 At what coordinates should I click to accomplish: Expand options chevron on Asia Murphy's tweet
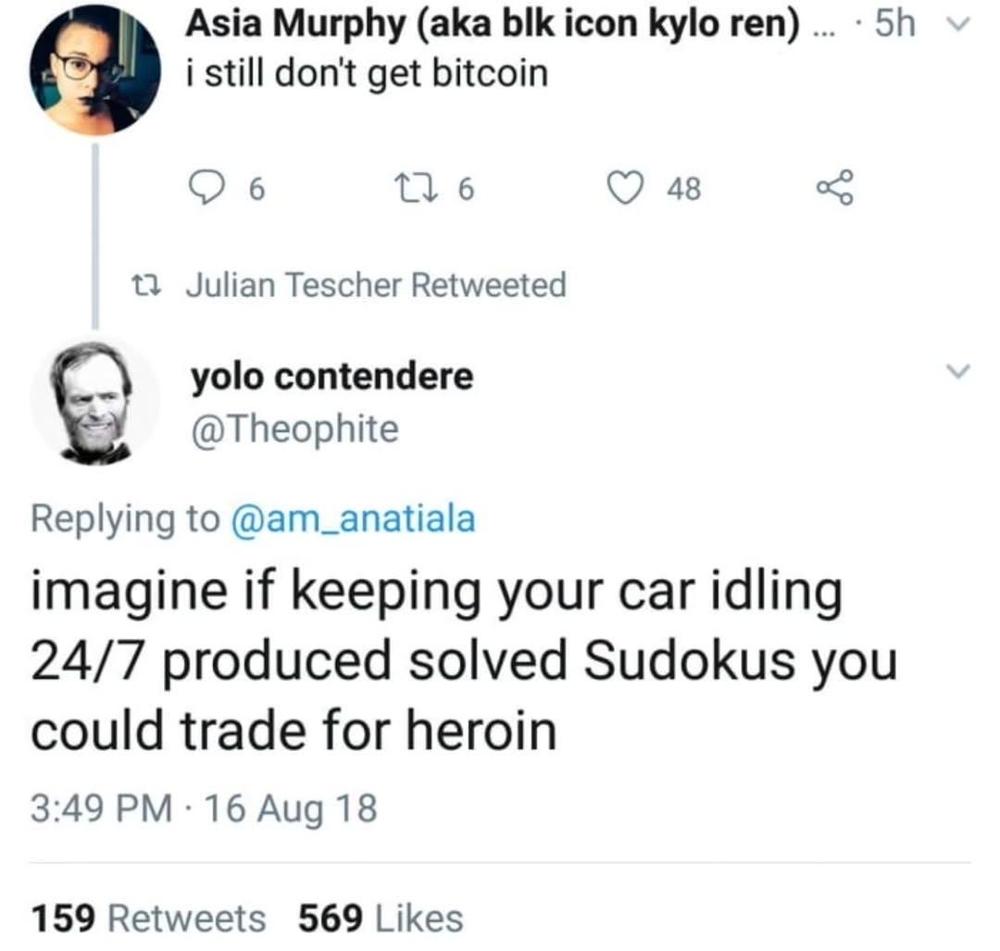(960, 24)
